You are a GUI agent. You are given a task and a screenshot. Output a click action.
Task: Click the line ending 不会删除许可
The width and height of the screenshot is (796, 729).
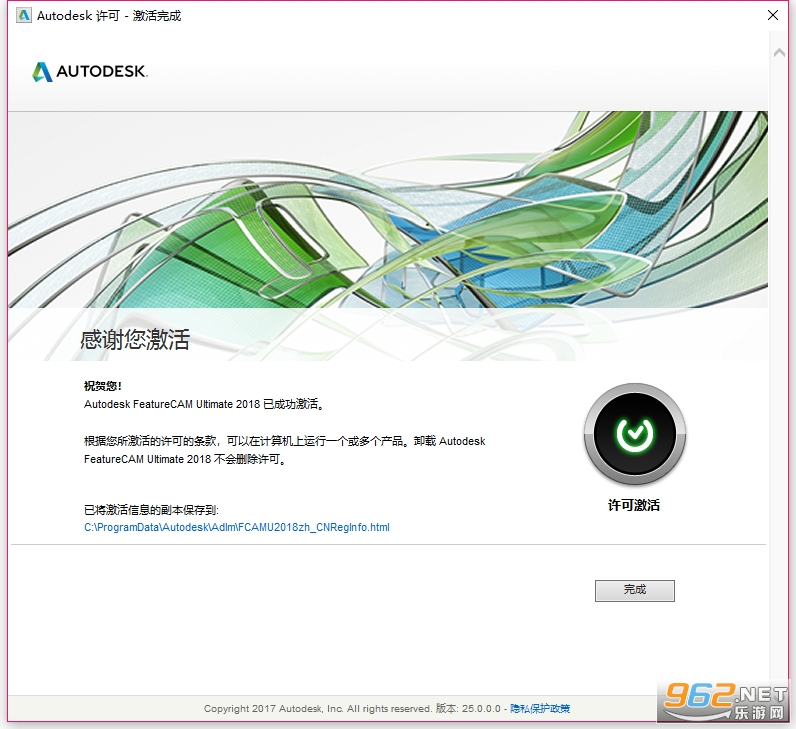[185, 459]
